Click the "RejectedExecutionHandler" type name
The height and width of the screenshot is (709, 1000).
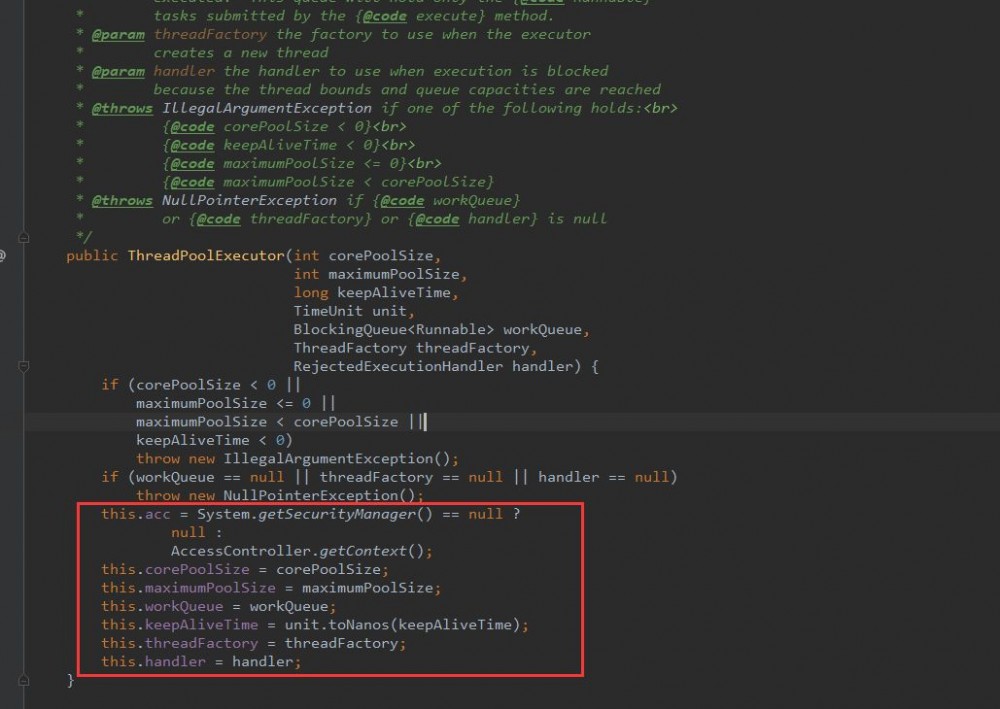pyautogui.click(x=398, y=367)
